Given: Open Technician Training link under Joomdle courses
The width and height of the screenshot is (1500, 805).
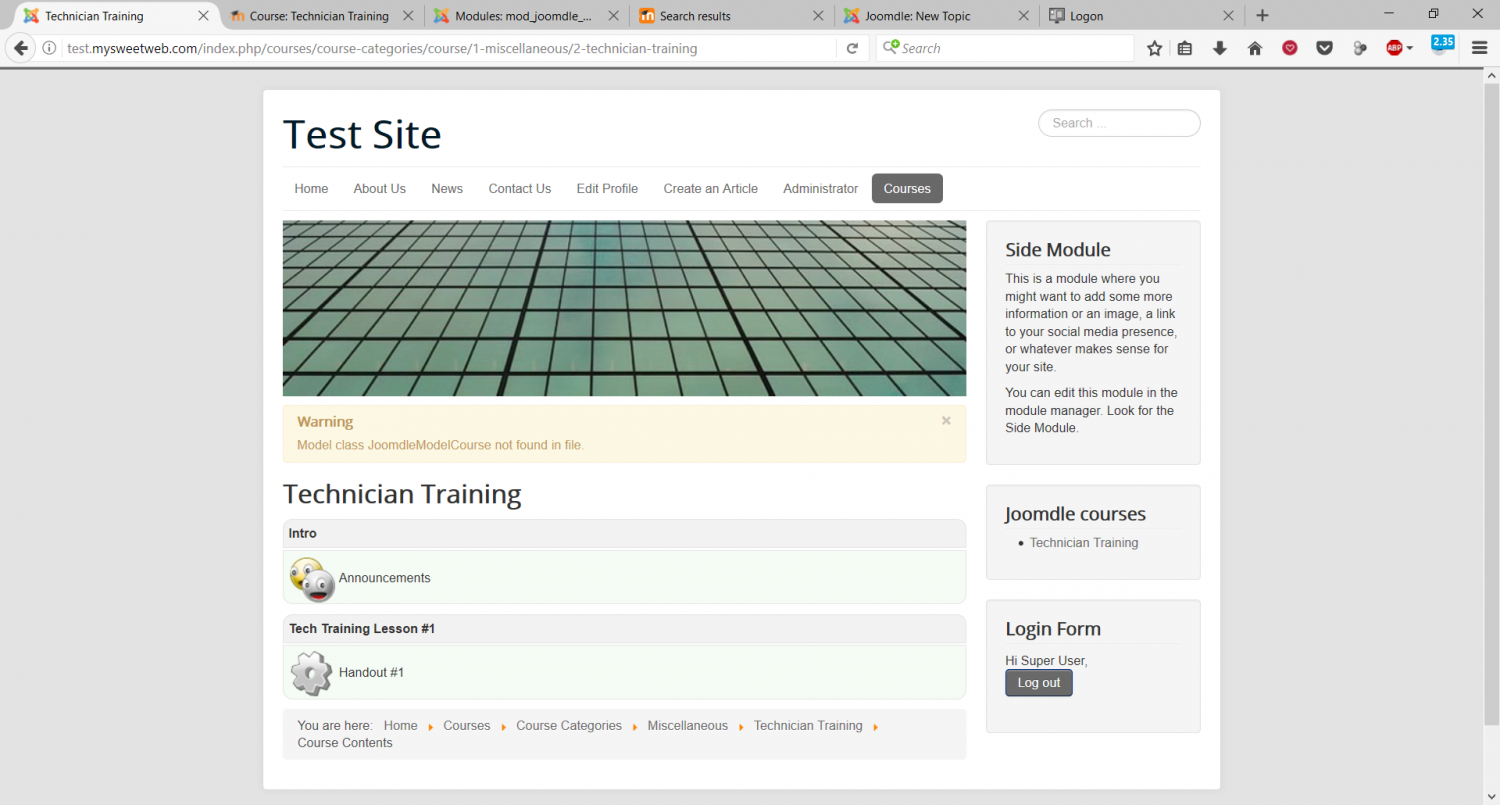Looking at the screenshot, I should click(1084, 543).
